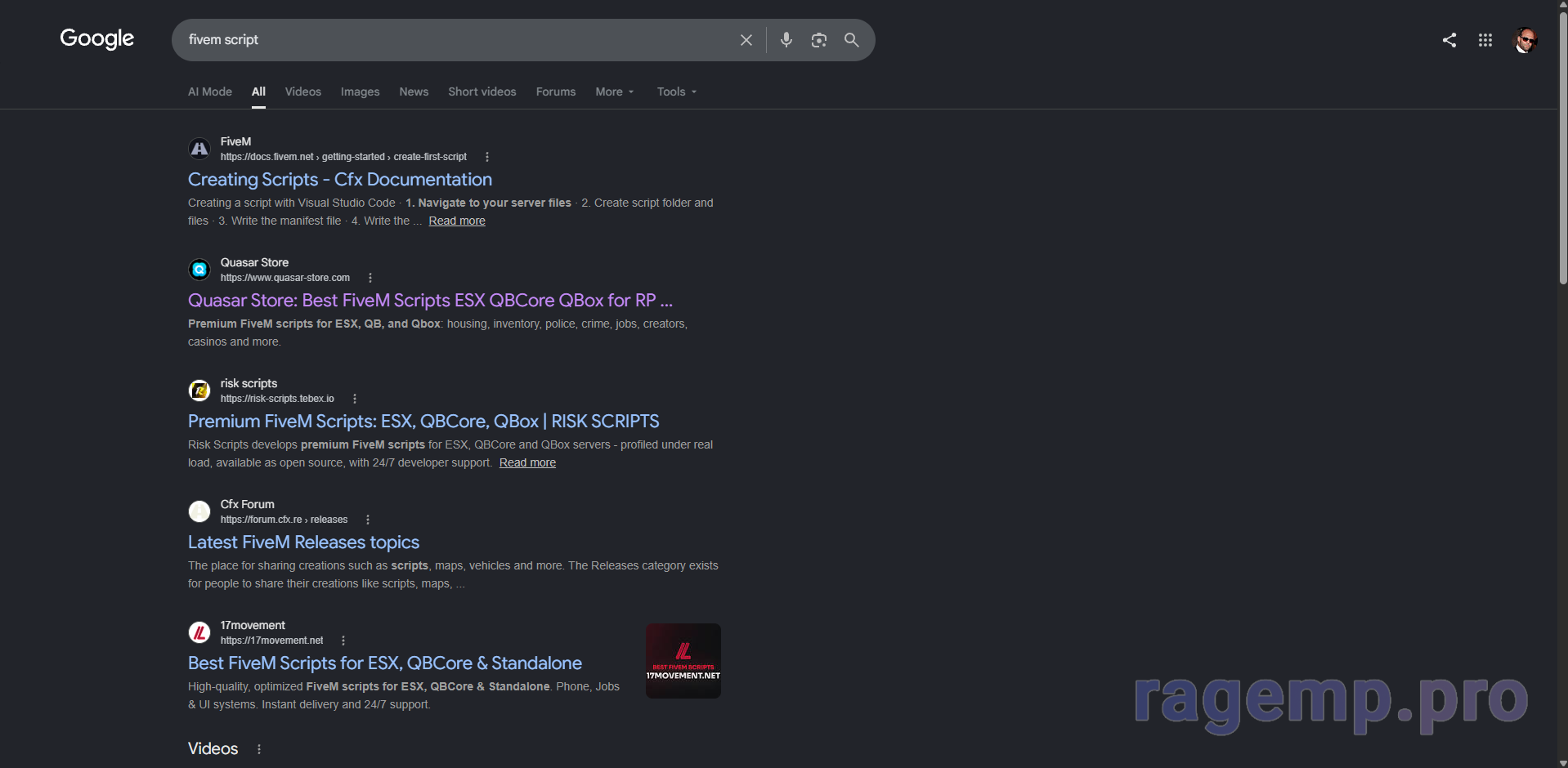Click the magnifying glass search icon
Image resolution: width=1568 pixels, height=768 pixels.
[x=851, y=40]
